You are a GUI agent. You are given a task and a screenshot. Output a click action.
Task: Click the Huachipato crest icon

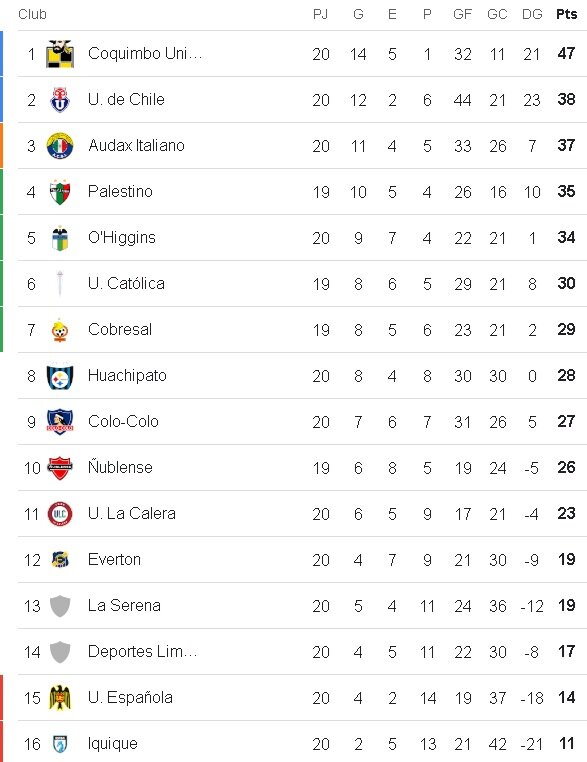60,376
